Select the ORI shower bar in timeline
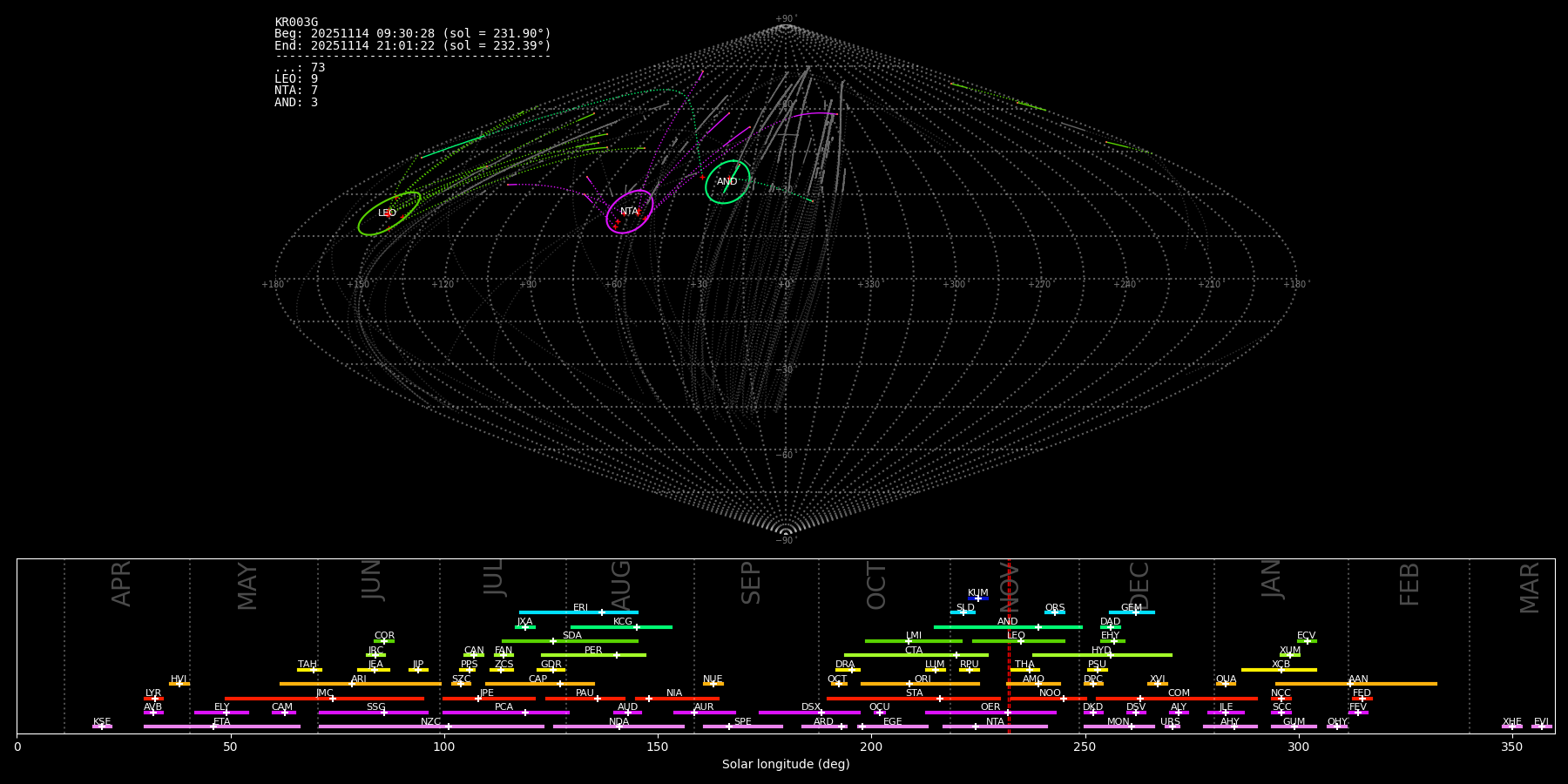This screenshot has width=1568, height=784. tap(920, 684)
